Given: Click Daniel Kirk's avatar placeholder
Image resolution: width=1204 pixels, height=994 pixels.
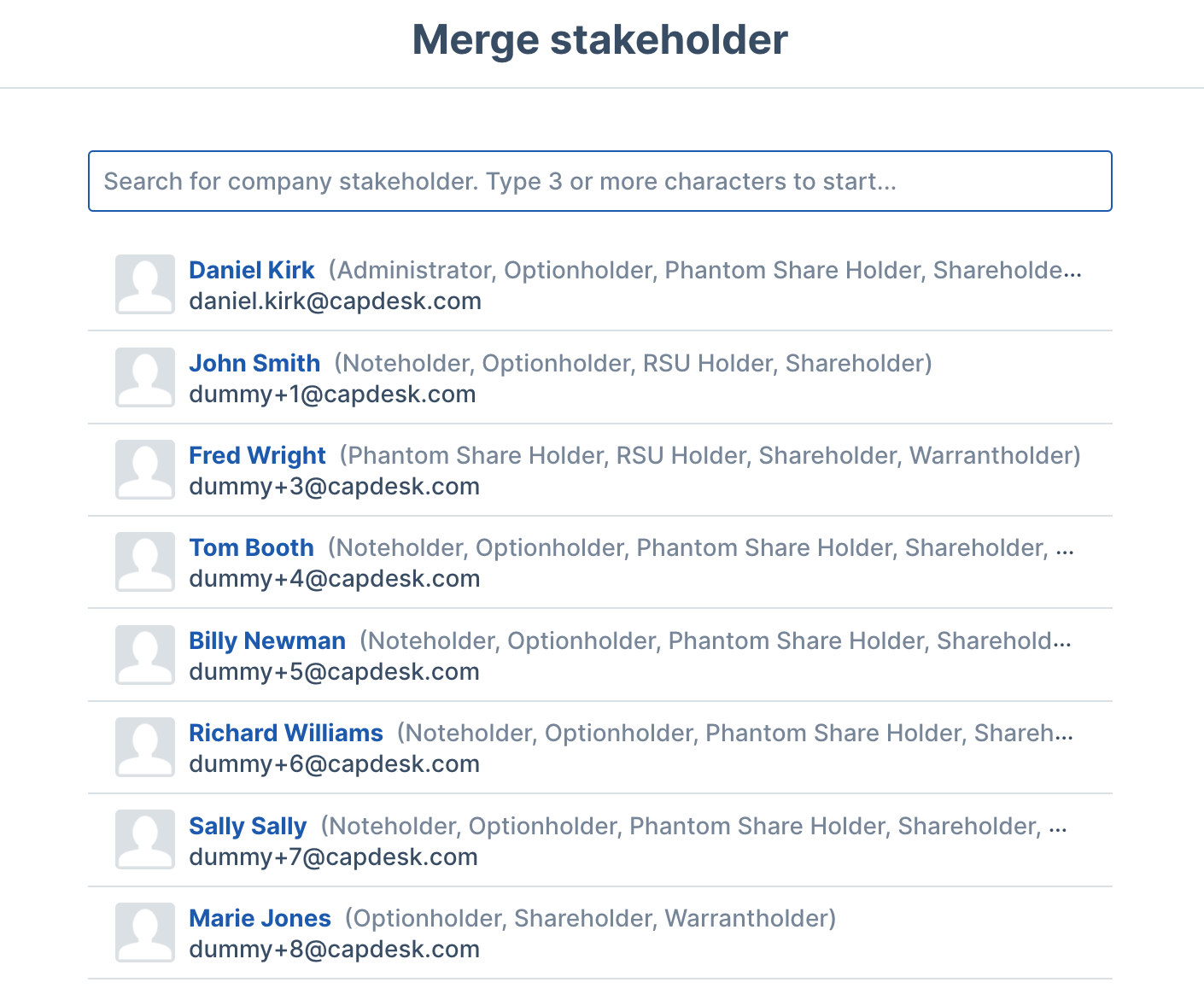Looking at the screenshot, I should pos(145,284).
